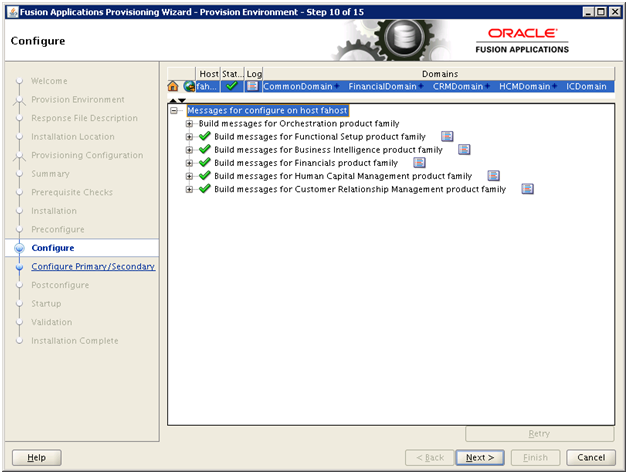Click the Host column header

point(208,74)
